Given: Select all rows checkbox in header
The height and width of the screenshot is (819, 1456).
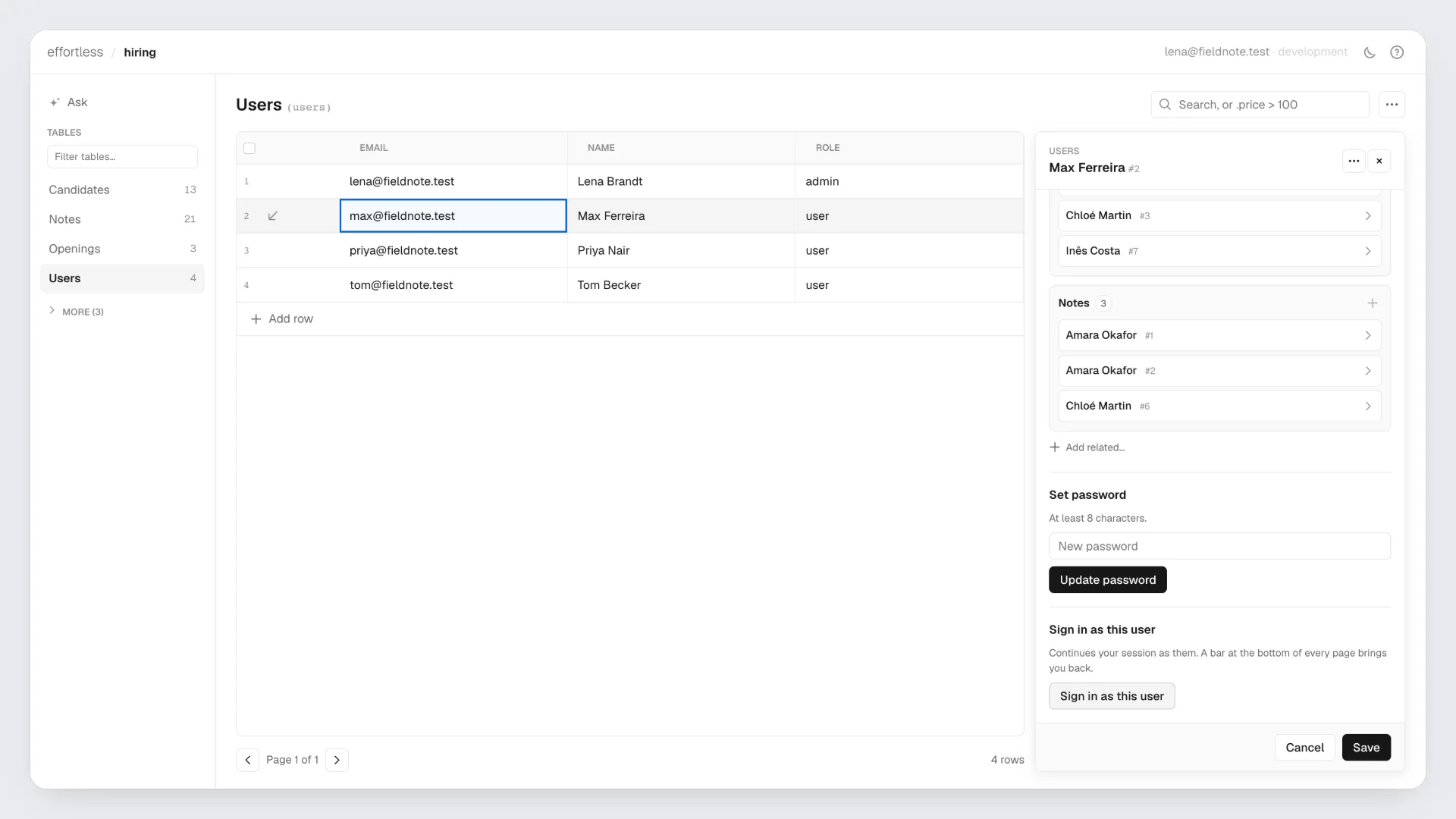Looking at the screenshot, I should pyautogui.click(x=249, y=148).
